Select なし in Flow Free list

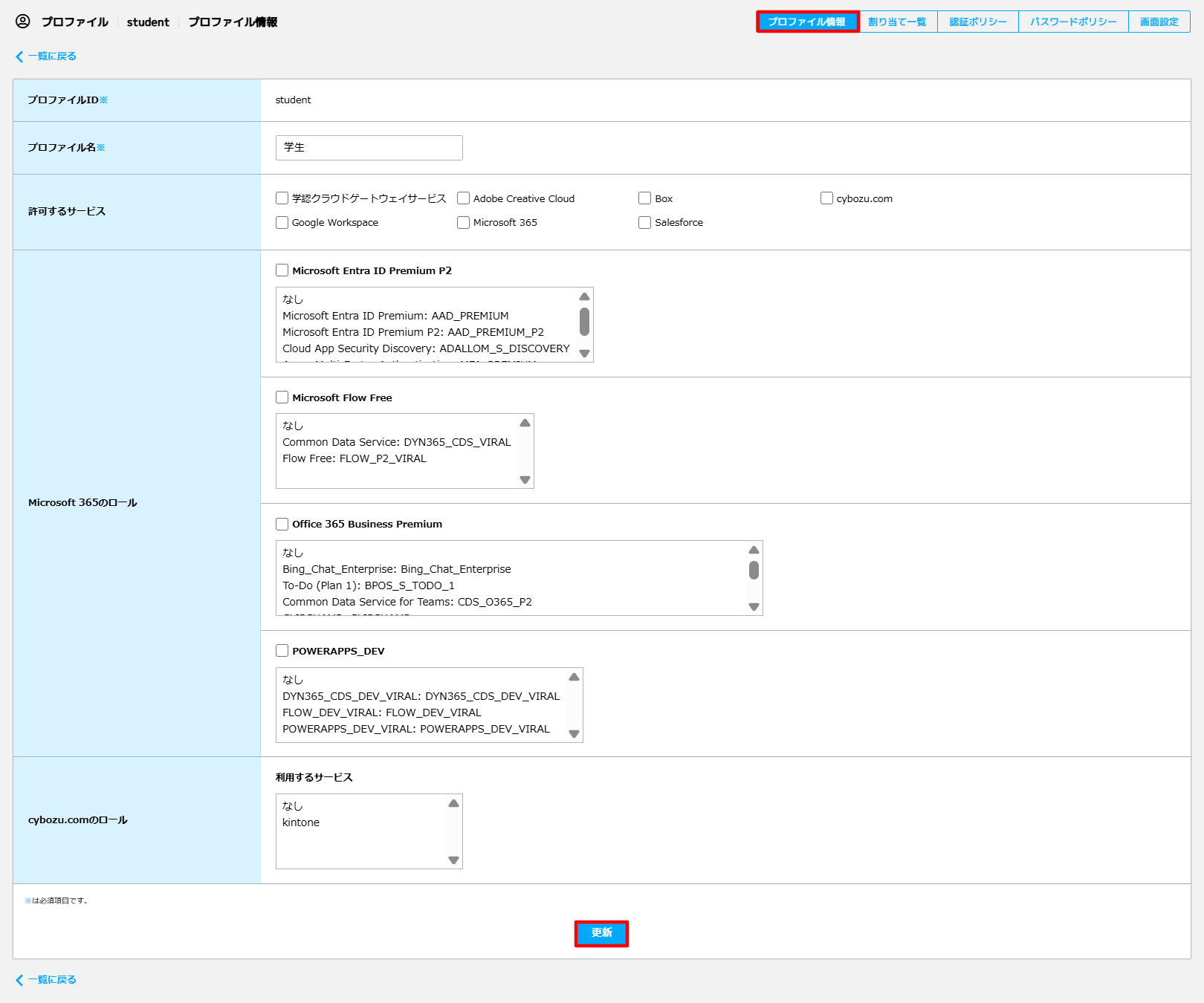293,426
